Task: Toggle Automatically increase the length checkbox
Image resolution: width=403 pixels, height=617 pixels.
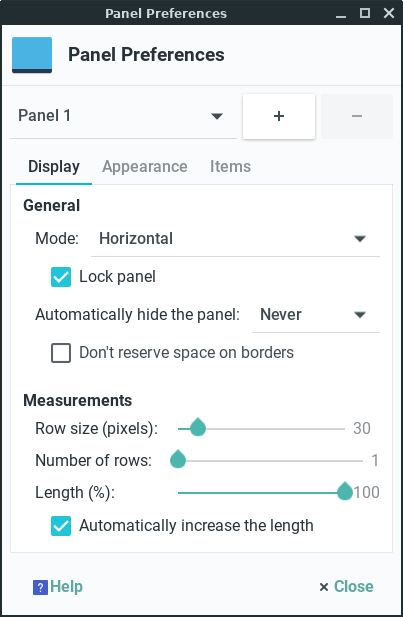Action: pos(61,526)
